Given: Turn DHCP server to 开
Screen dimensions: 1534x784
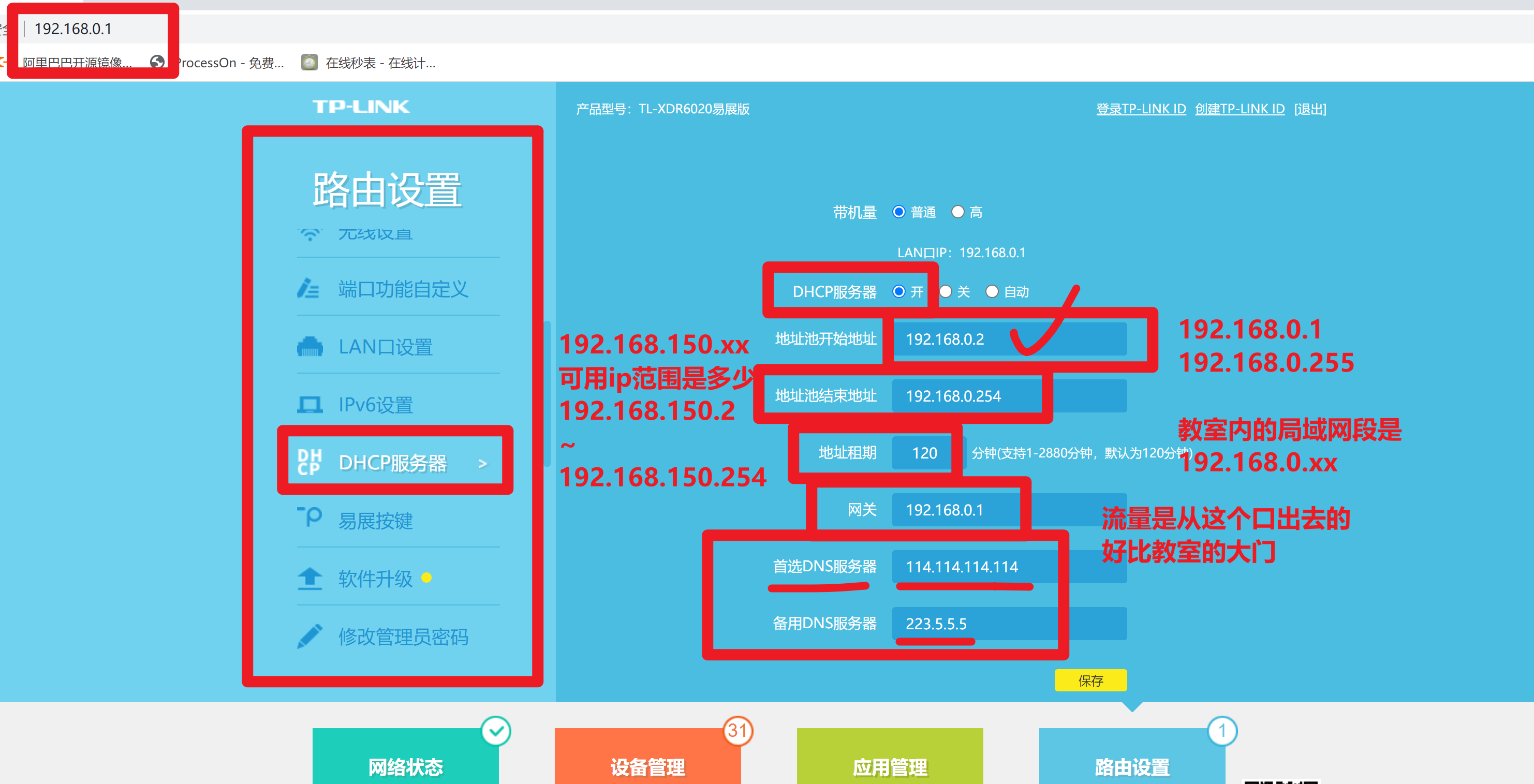Looking at the screenshot, I should [x=899, y=292].
